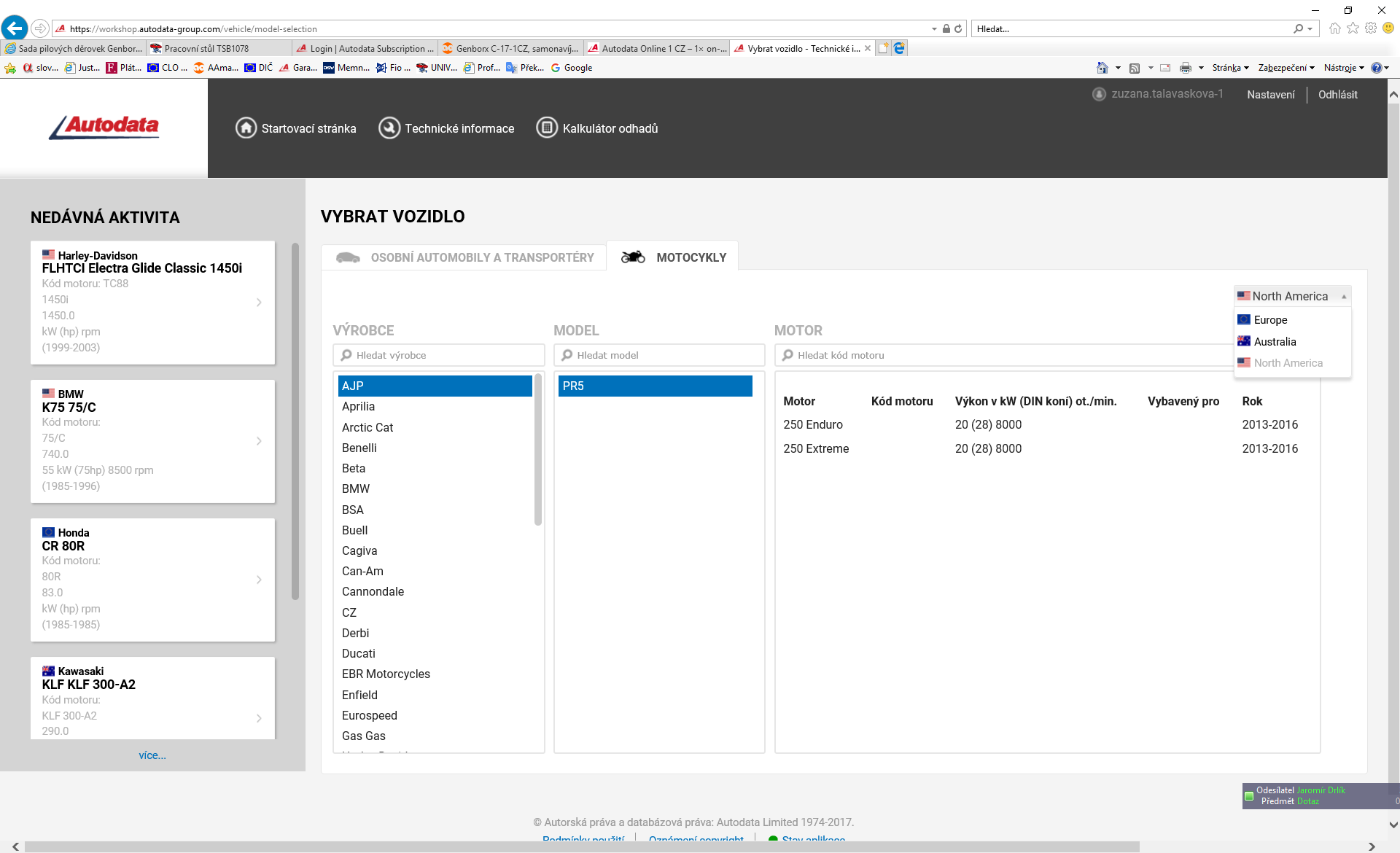Click the Startovací stránka home icon

pos(246,128)
